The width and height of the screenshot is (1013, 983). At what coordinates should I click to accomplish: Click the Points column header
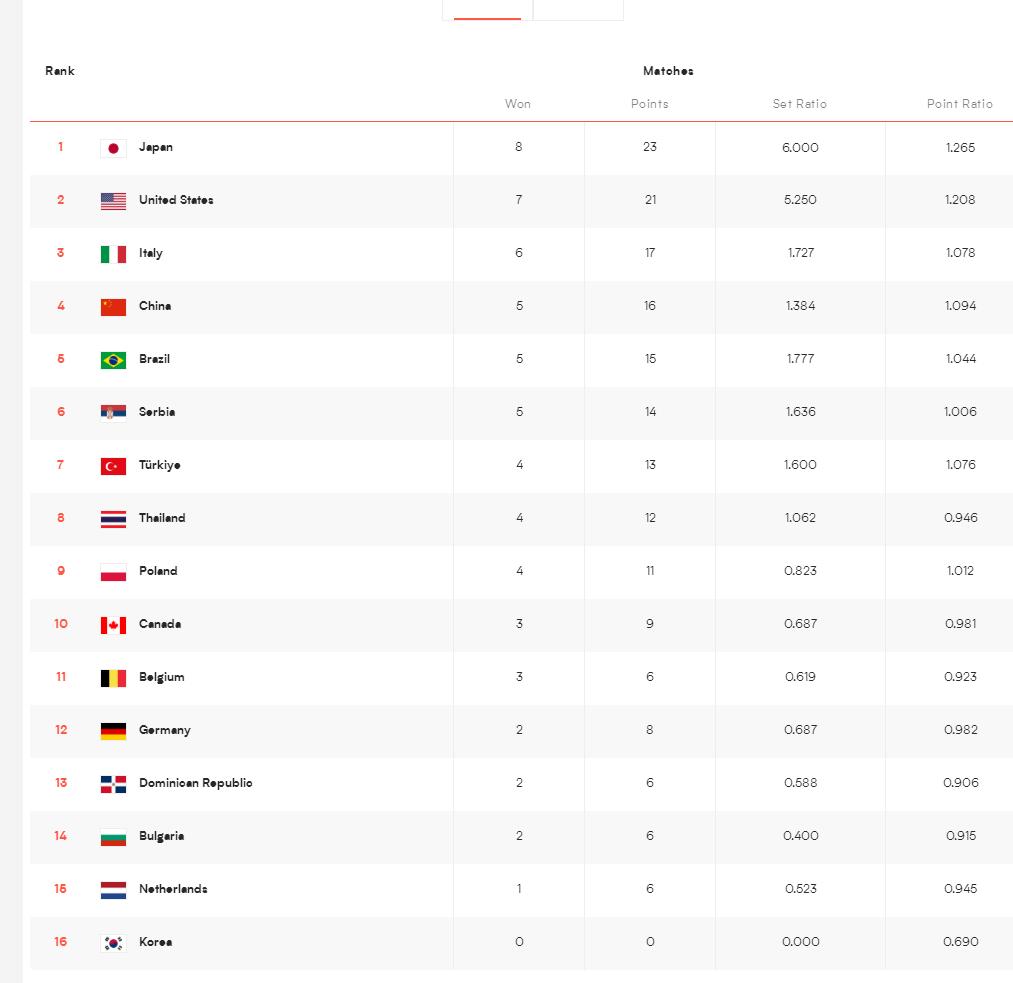point(650,104)
